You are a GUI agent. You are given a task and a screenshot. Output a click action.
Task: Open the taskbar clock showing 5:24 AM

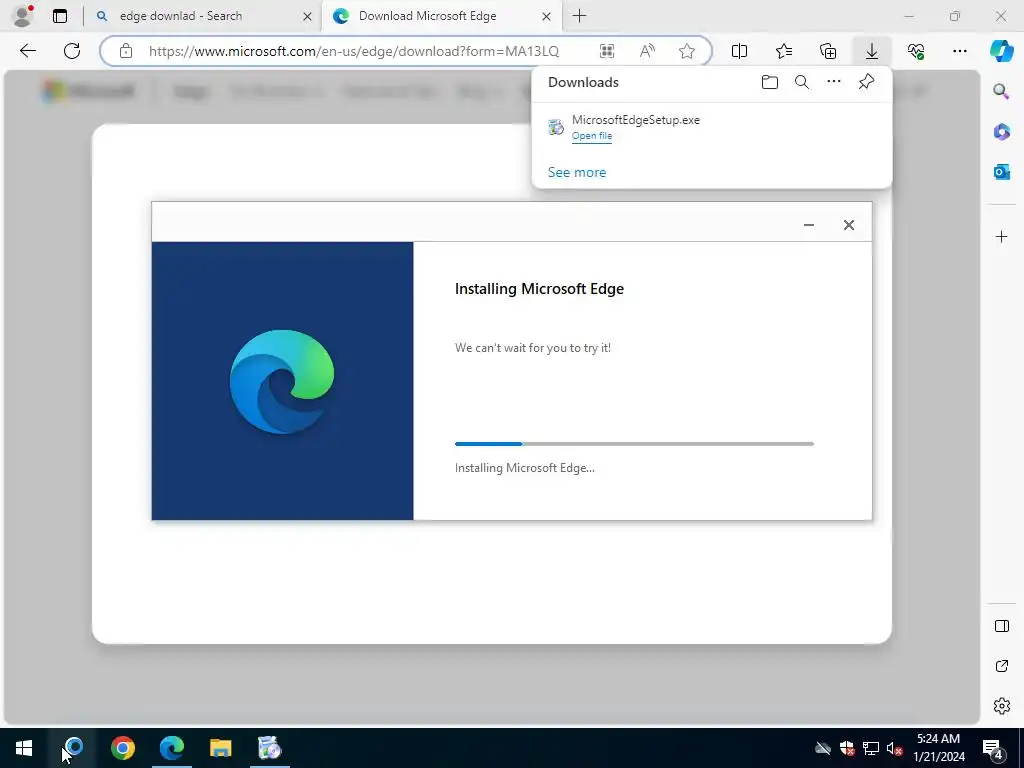pyautogui.click(x=938, y=748)
